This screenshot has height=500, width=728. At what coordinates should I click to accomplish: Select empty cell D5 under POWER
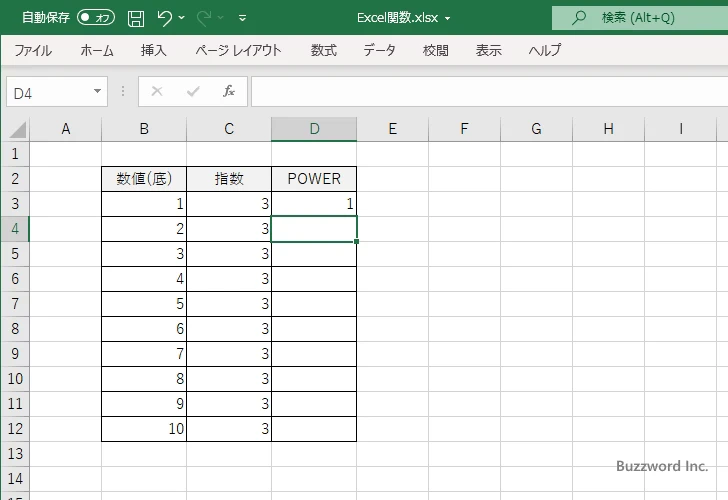point(314,254)
